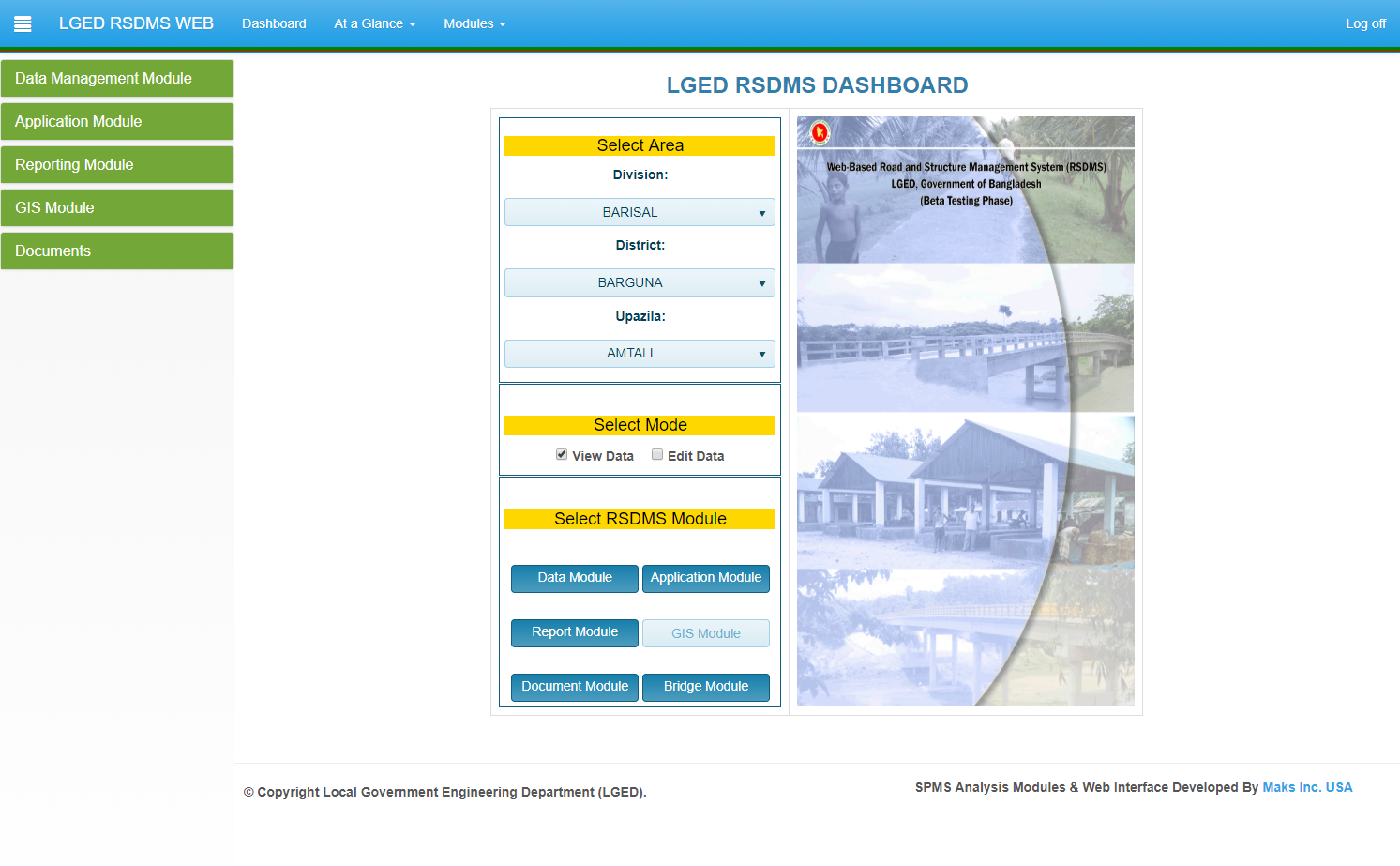Click the Upazila label

640,316
